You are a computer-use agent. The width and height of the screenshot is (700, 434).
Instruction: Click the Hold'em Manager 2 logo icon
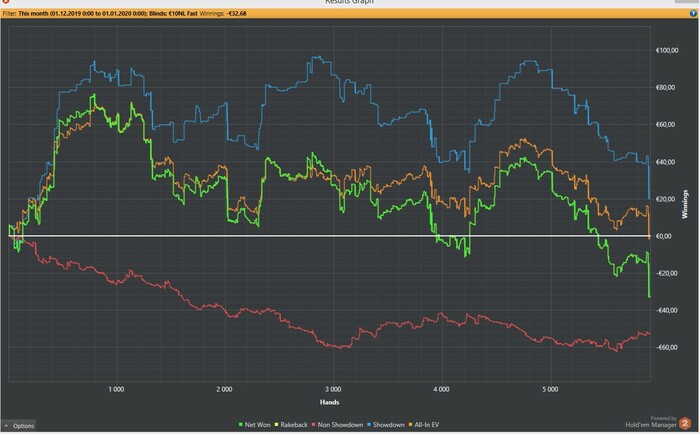685,423
